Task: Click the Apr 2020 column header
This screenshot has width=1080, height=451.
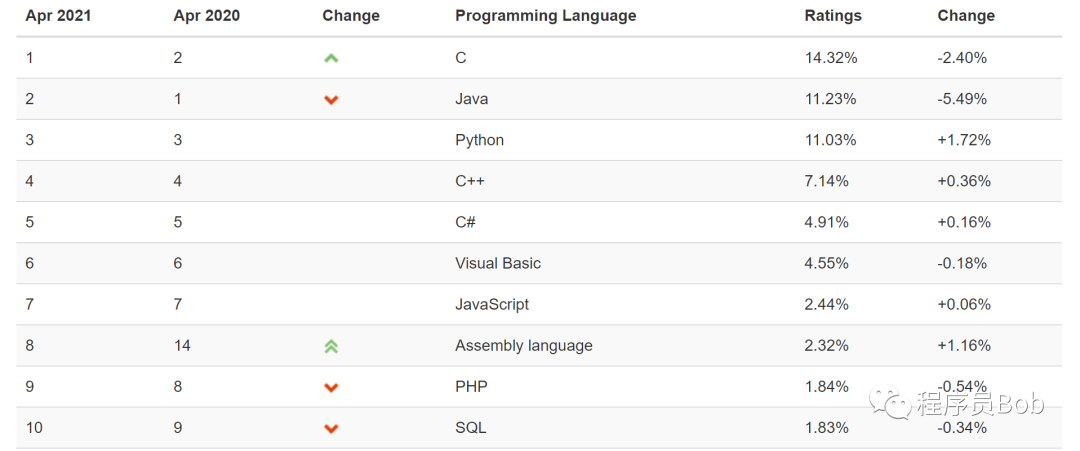Action: (x=207, y=16)
